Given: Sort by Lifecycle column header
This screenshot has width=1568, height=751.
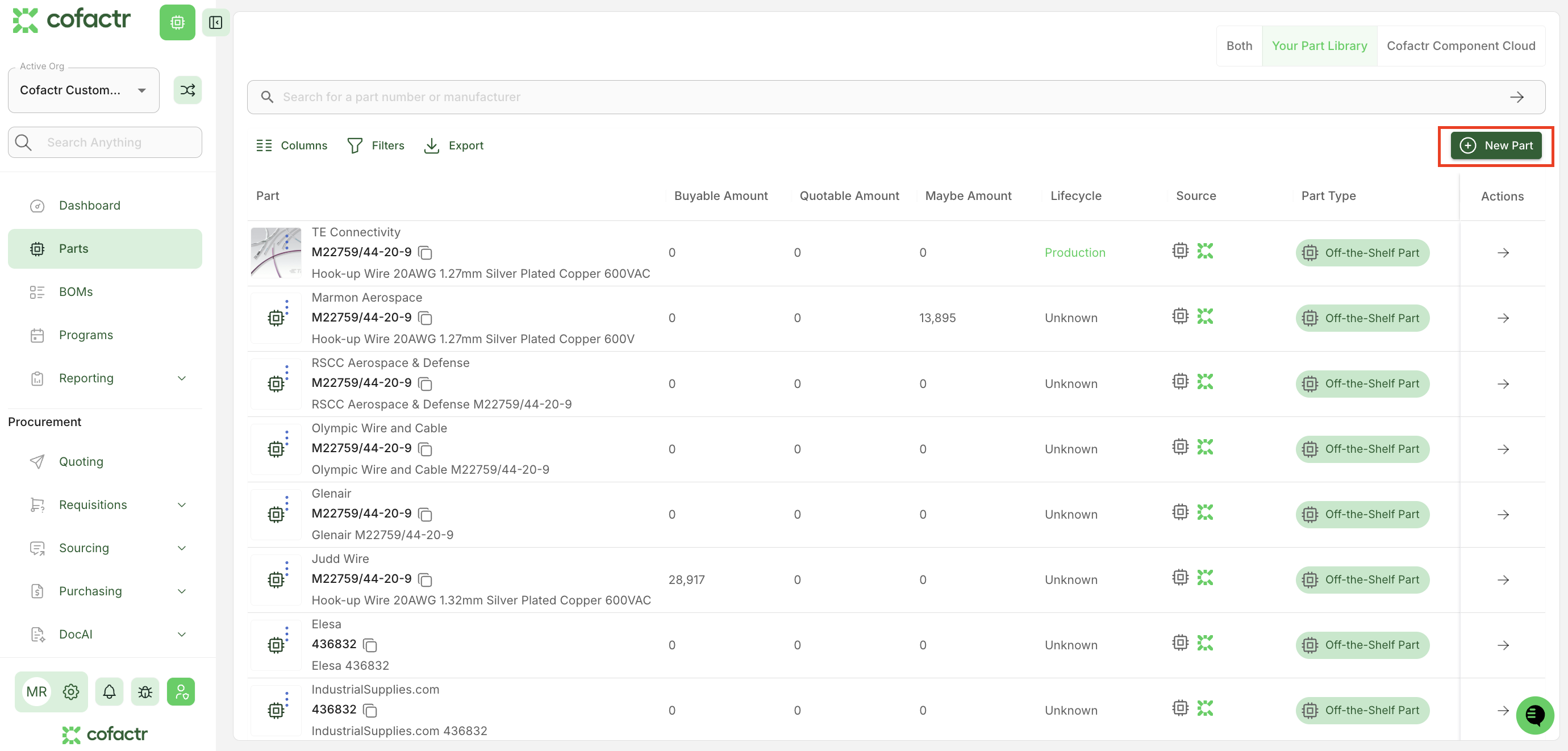Looking at the screenshot, I should tap(1075, 196).
